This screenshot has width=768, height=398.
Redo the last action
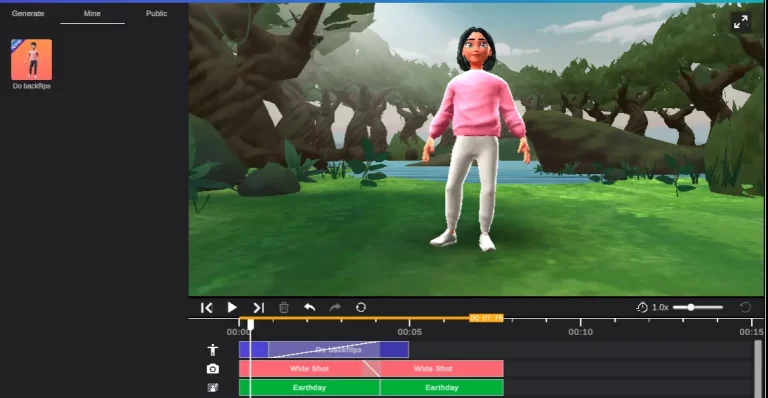[x=335, y=307]
